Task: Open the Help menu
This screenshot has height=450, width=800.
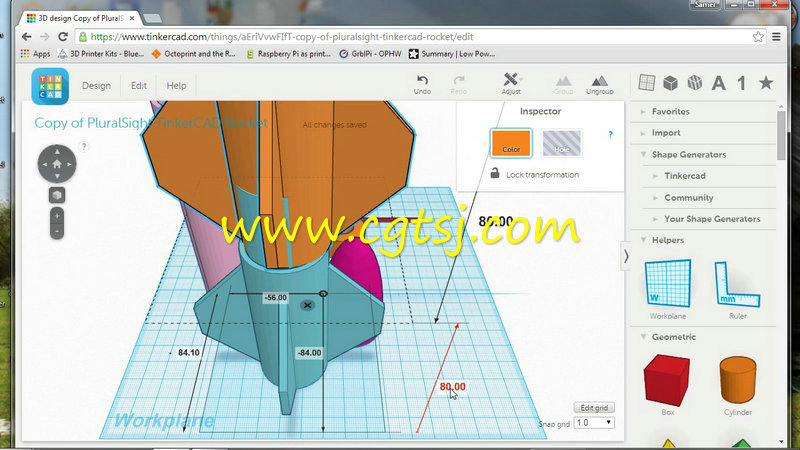Action: coord(177,86)
